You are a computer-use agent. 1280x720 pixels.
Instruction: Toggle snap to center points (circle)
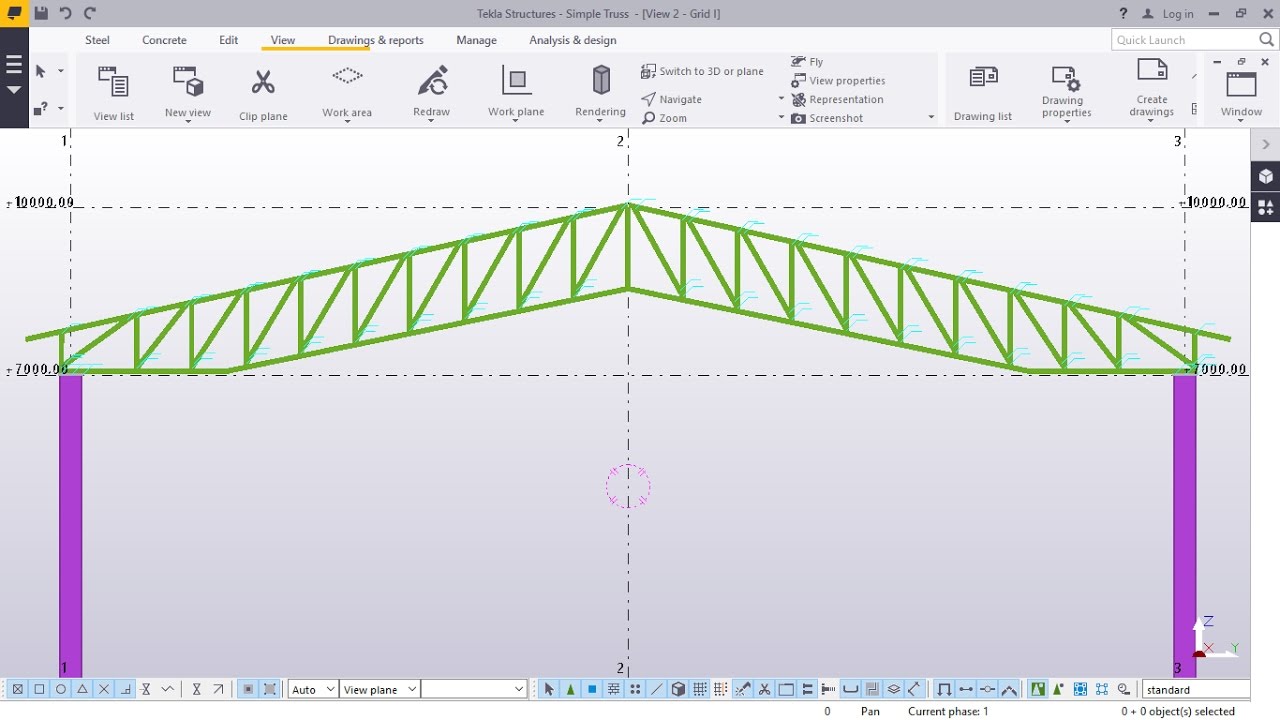(61, 689)
